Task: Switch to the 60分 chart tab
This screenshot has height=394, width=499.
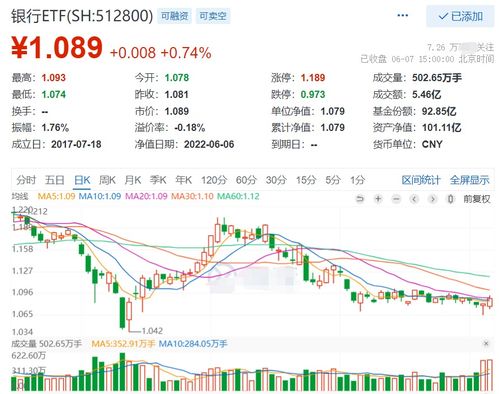Action: (x=246, y=180)
